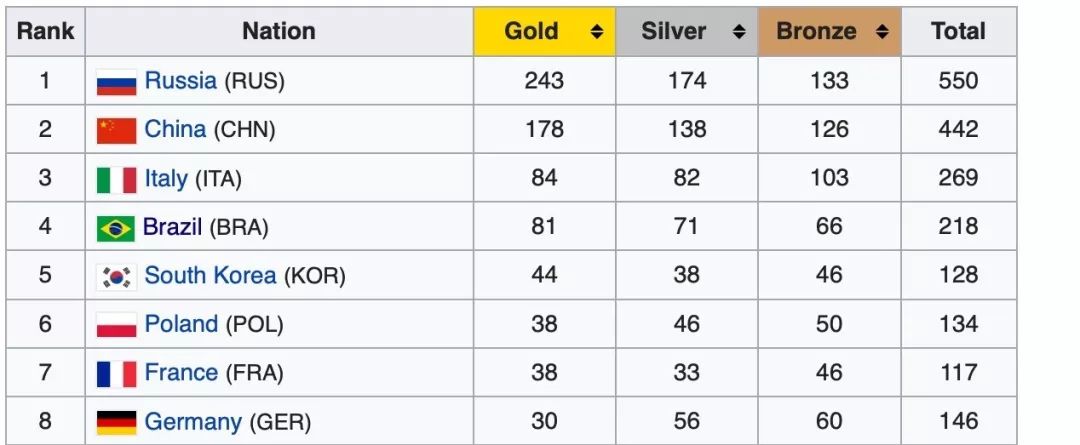
Task: Open the China country link
Action: pos(175,129)
